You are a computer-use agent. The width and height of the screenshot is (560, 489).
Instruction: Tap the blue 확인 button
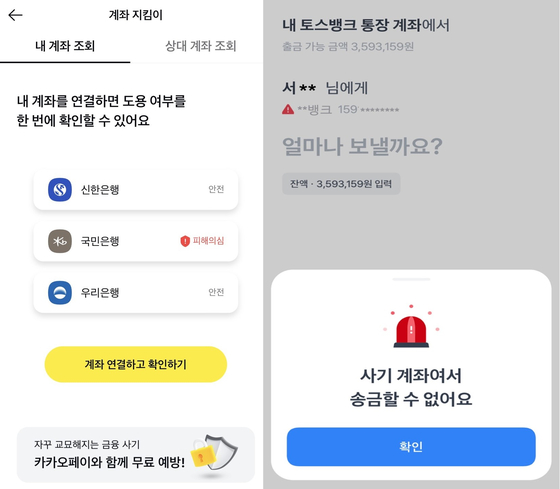(x=411, y=446)
